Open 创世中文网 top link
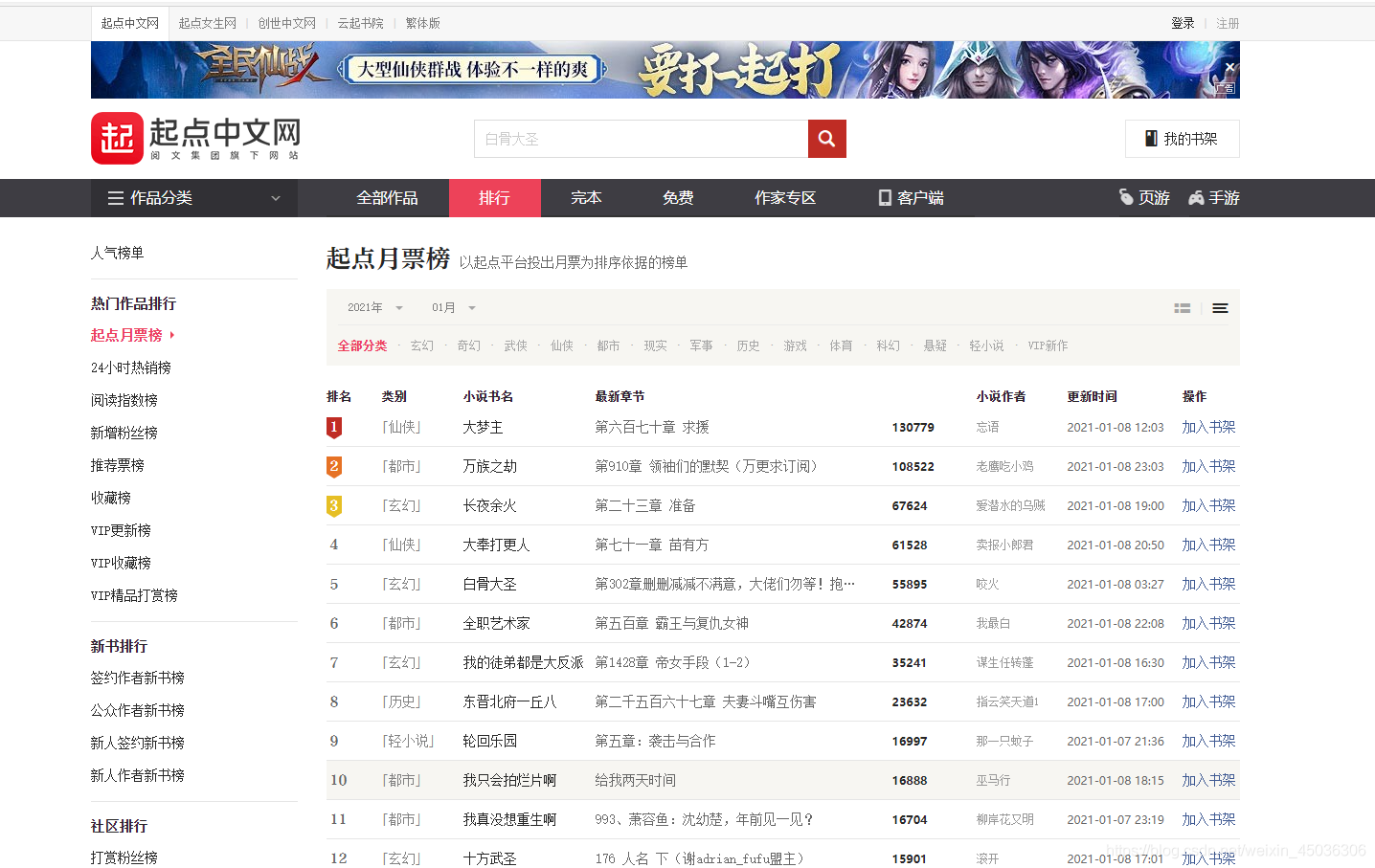The image size is (1375, 868). point(286,23)
